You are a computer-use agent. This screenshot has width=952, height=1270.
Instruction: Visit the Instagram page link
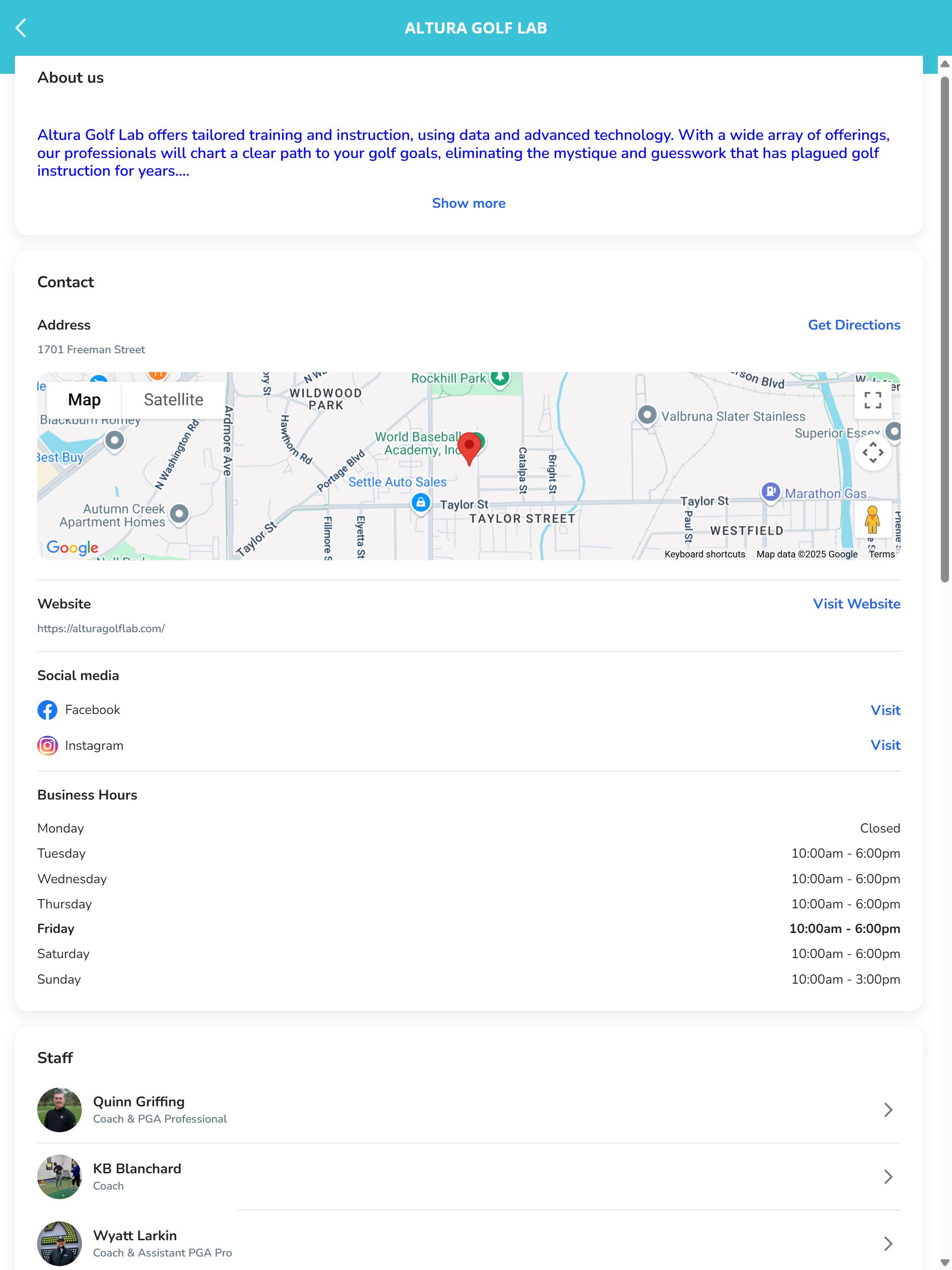point(885,745)
